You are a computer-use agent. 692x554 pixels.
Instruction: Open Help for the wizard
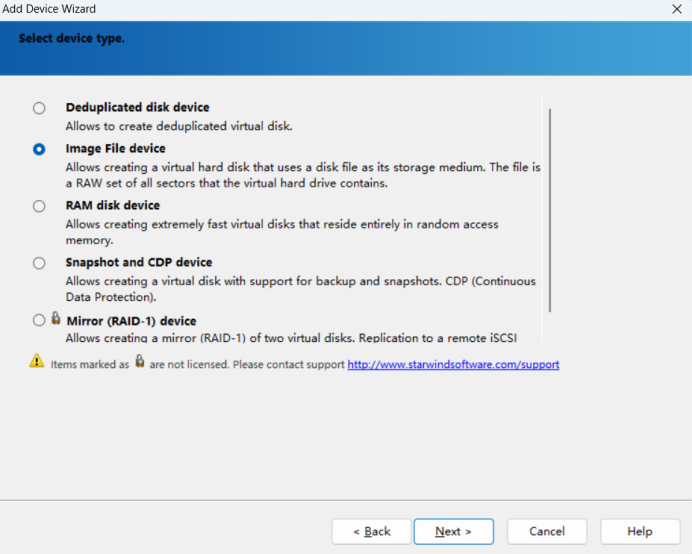639,531
